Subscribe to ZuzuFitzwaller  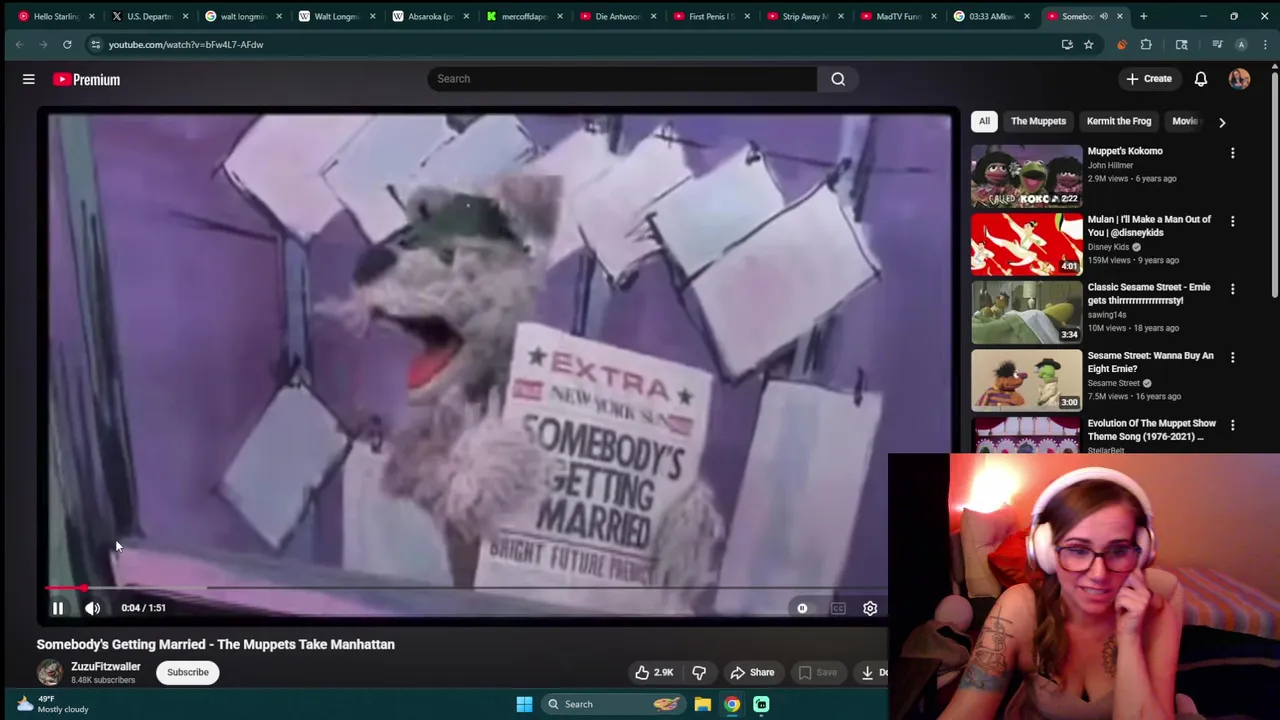tap(188, 672)
